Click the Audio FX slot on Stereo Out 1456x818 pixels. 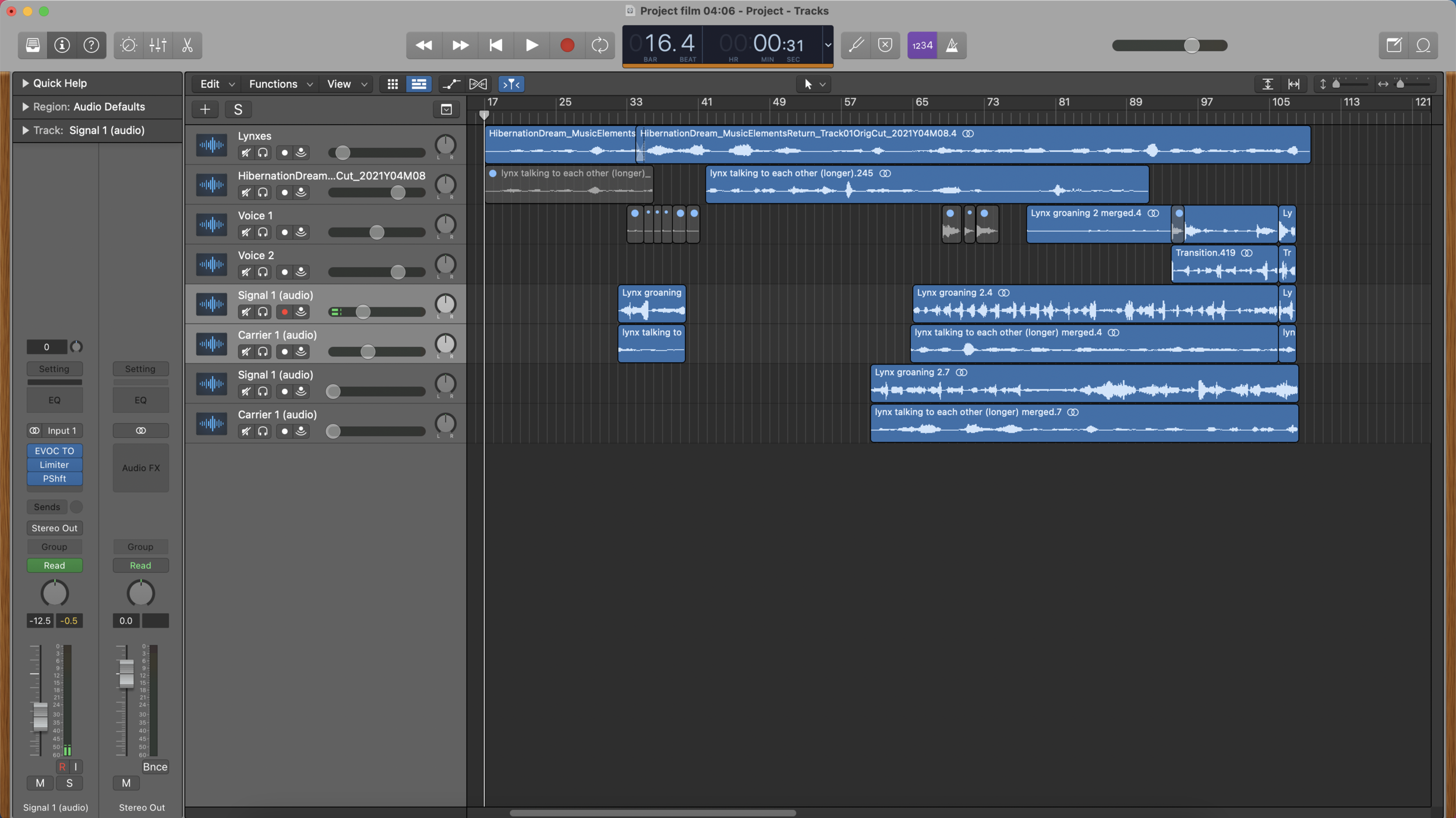click(x=140, y=468)
